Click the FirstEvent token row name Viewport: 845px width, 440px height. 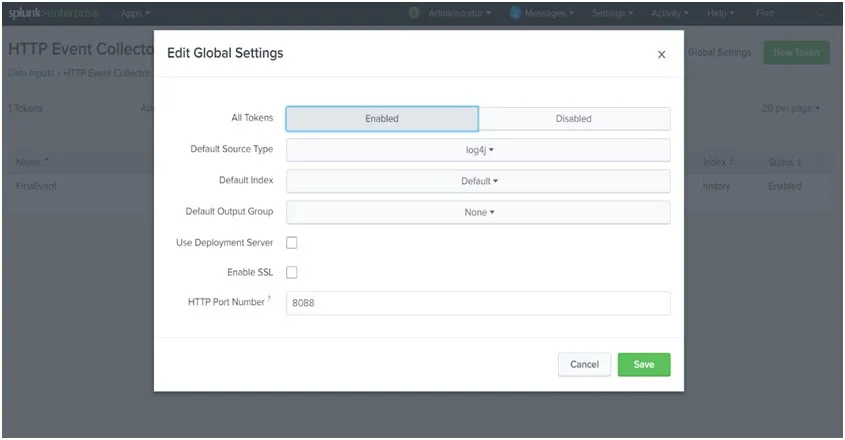(36, 186)
